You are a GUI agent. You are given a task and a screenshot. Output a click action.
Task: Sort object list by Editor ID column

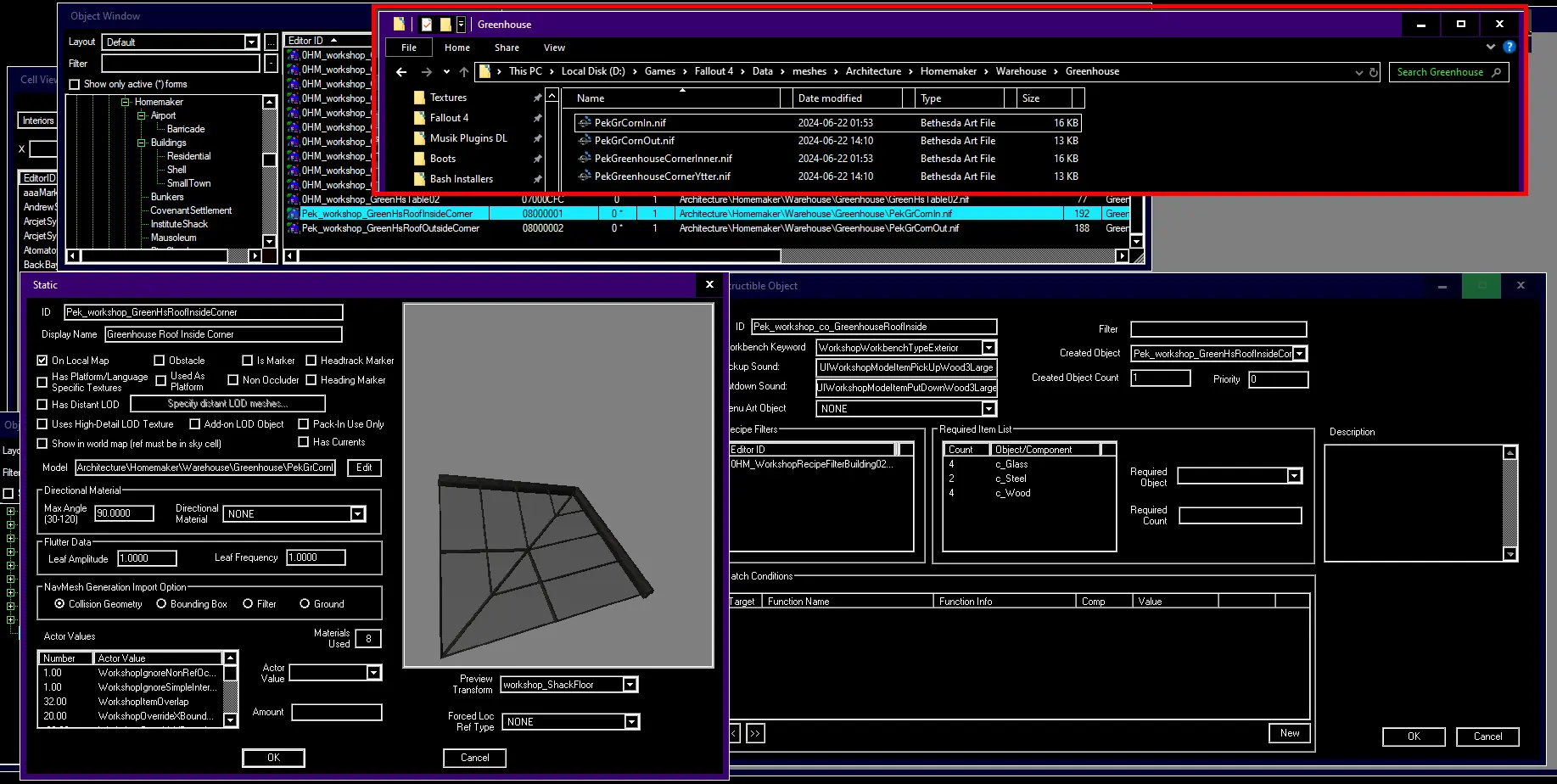(x=327, y=41)
